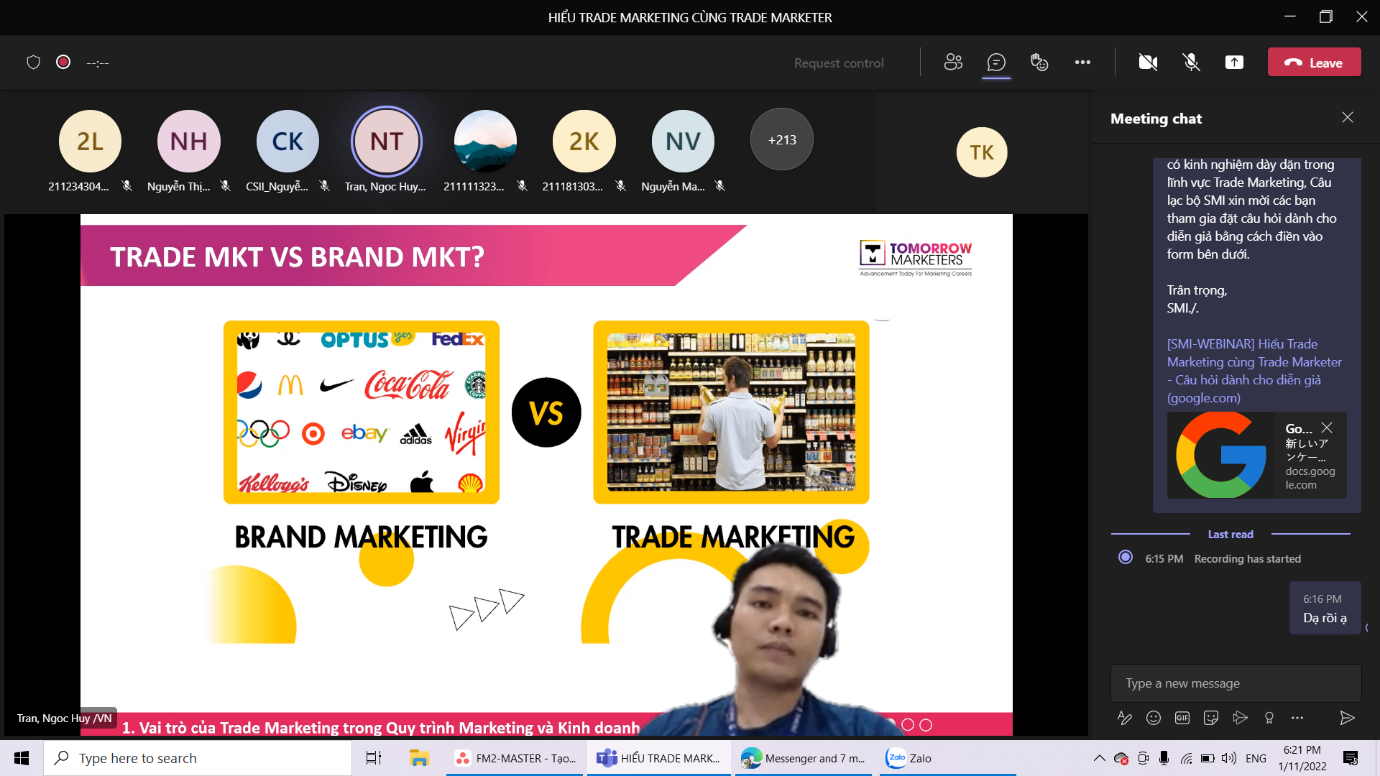The width and height of the screenshot is (1380, 776).
Task: Click the TK self-view avatar
Action: (981, 152)
